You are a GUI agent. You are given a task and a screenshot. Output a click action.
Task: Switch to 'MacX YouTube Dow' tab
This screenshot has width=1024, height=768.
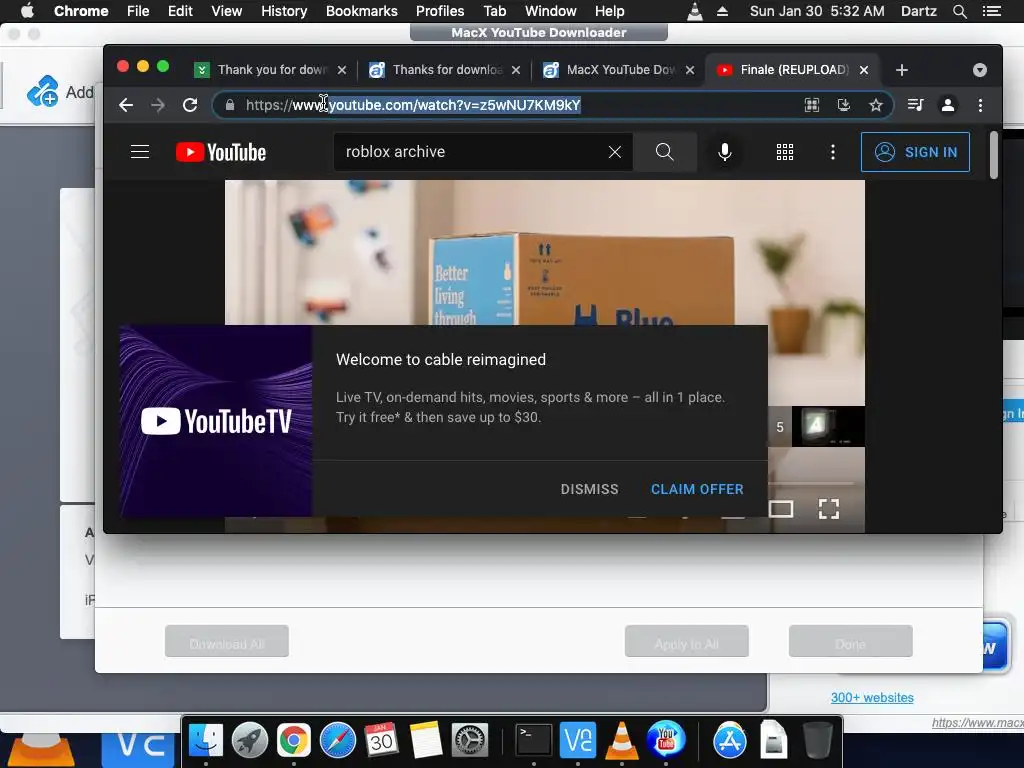point(620,70)
